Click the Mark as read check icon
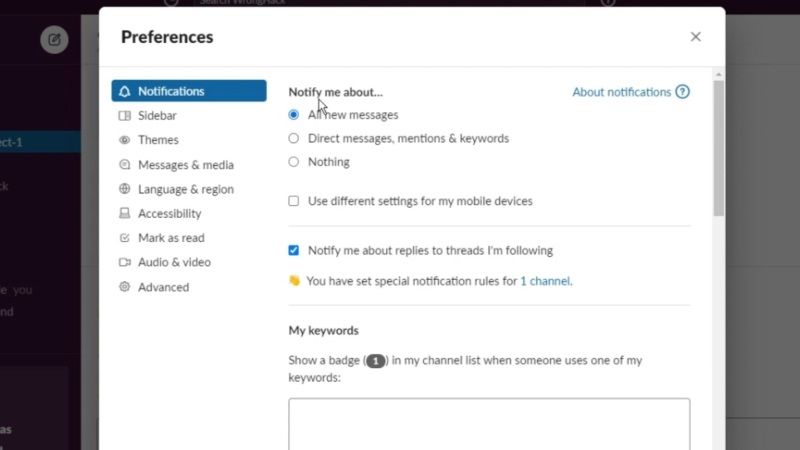 click(x=124, y=238)
